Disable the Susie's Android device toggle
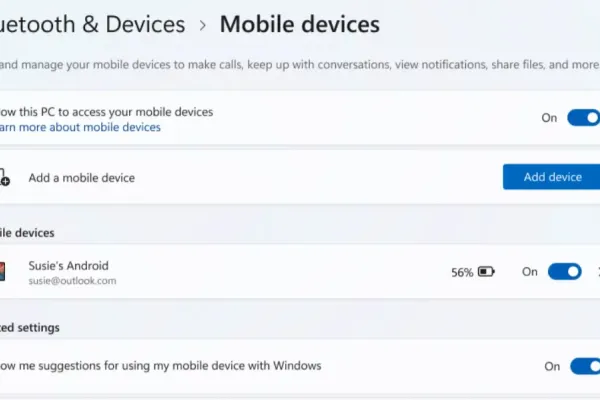 coord(564,271)
